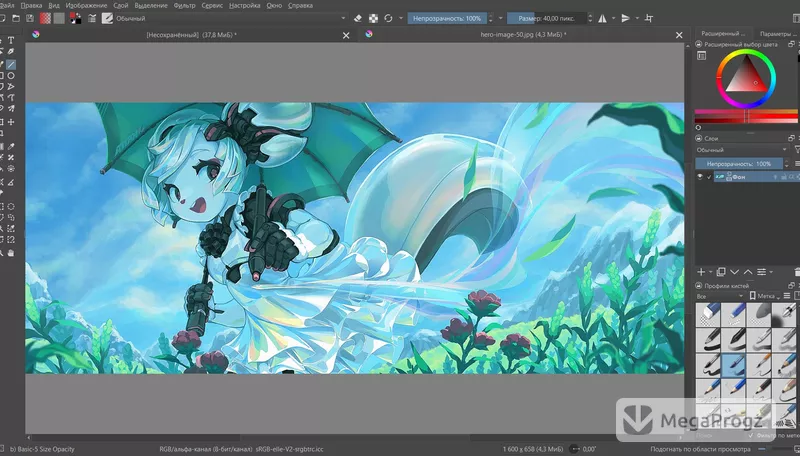
Task: Float the Brush presets docker
Action: tap(791, 286)
